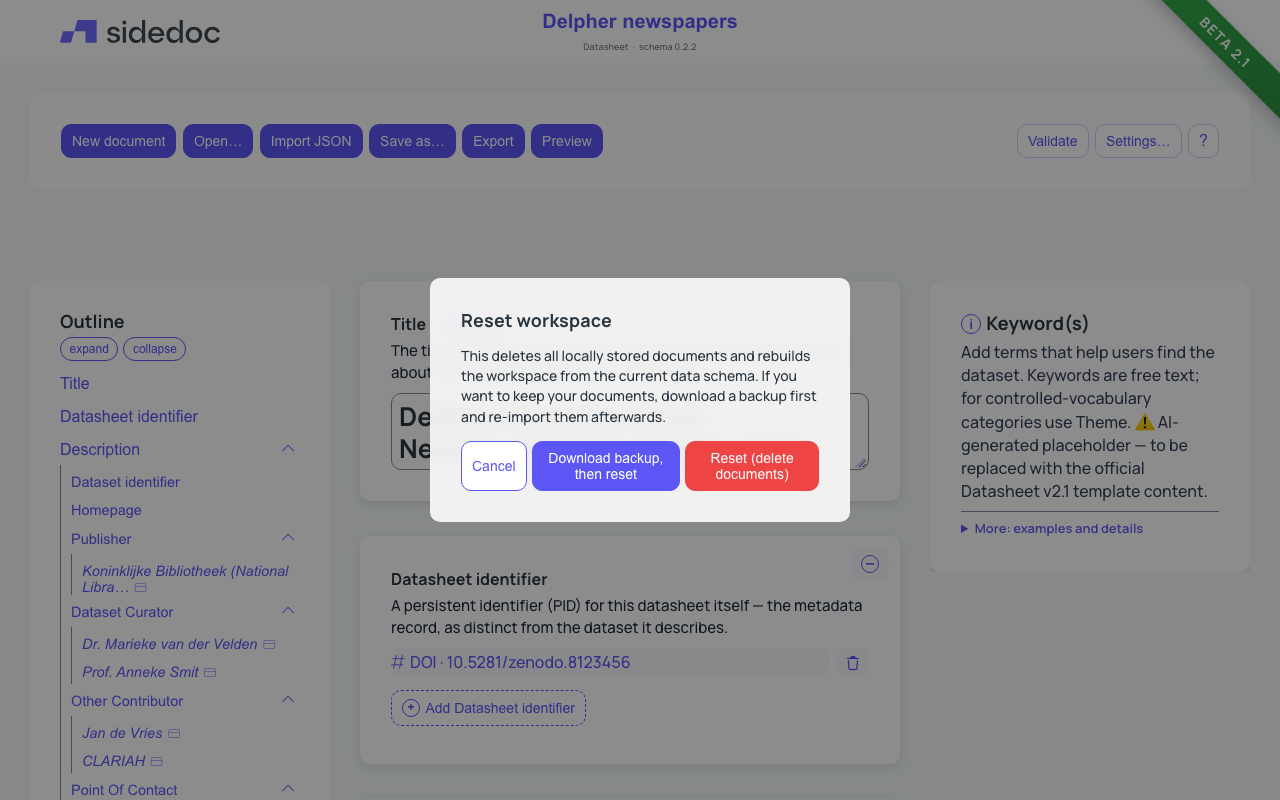Collapse the Description section in outline
This screenshot has width=1280, height=800.
click(x=288, y=449)
